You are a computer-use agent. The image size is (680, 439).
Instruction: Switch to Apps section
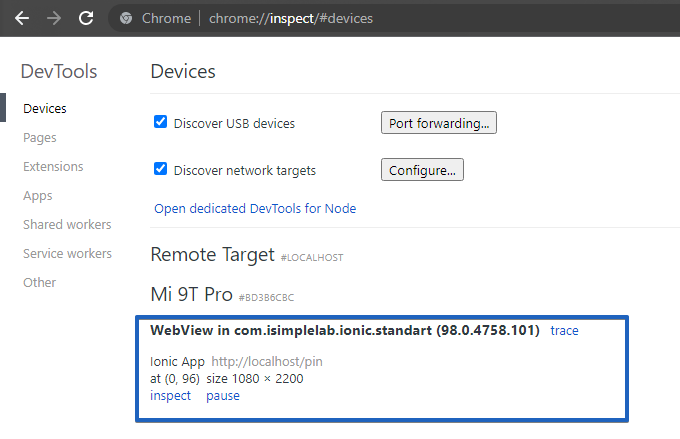tap(38, 196)
